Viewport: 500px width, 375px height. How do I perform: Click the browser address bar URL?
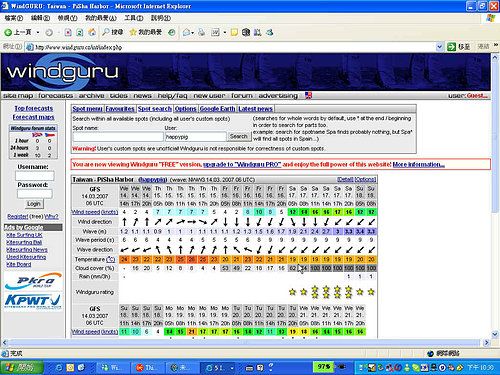pyautogui.click(x=230, y=47)
